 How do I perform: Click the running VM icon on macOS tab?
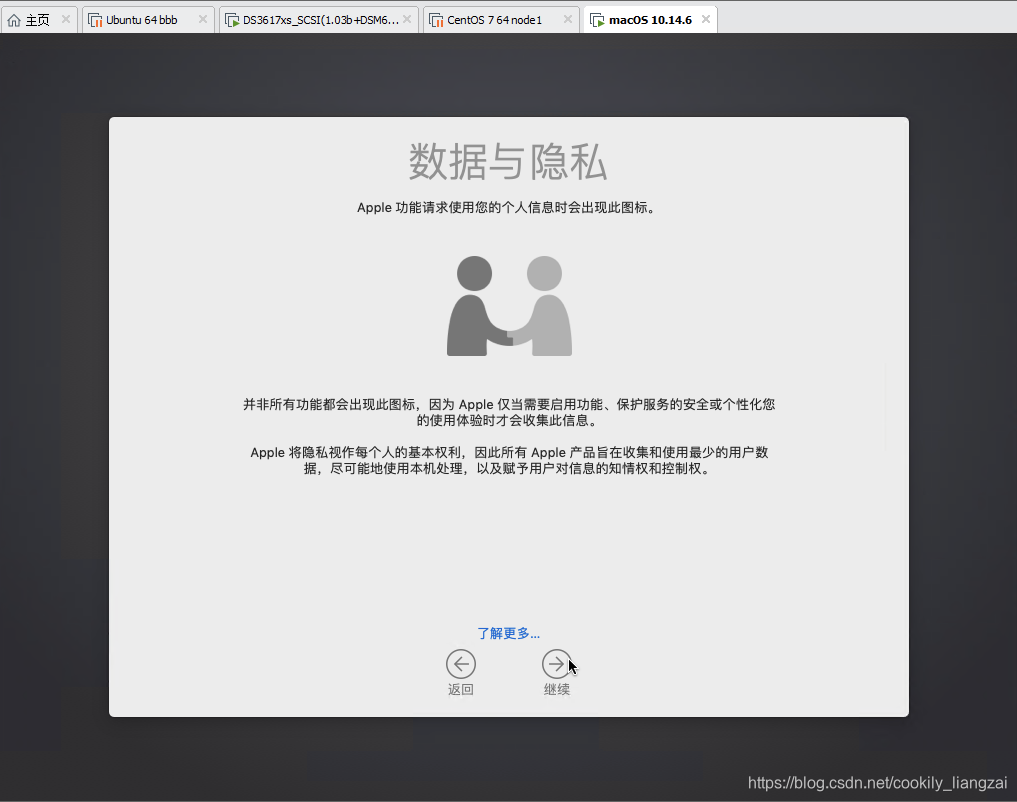[597, 21]
